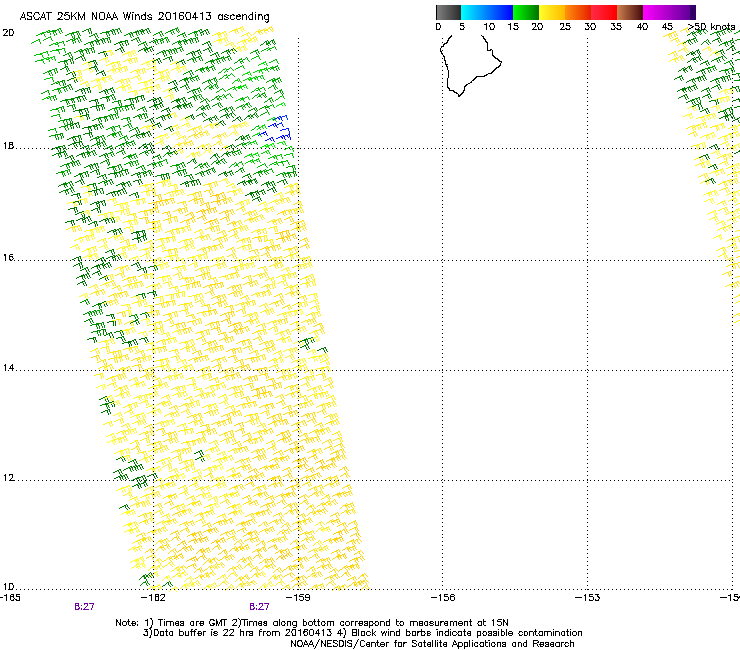Select the yellow 20-25 knots legend segment
The width and height of the screenshot is (740, 650).
coord(552,12)
